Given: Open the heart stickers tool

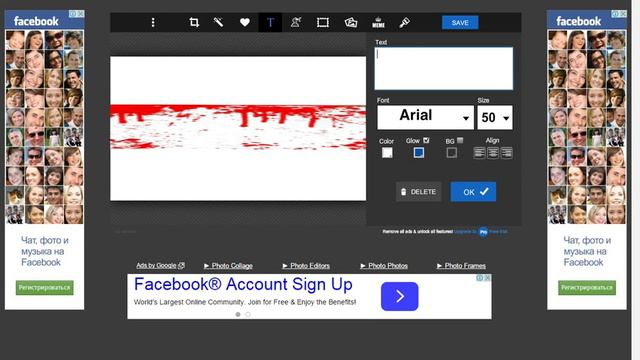Looking at the screenshot, I should tap(244, 22).
